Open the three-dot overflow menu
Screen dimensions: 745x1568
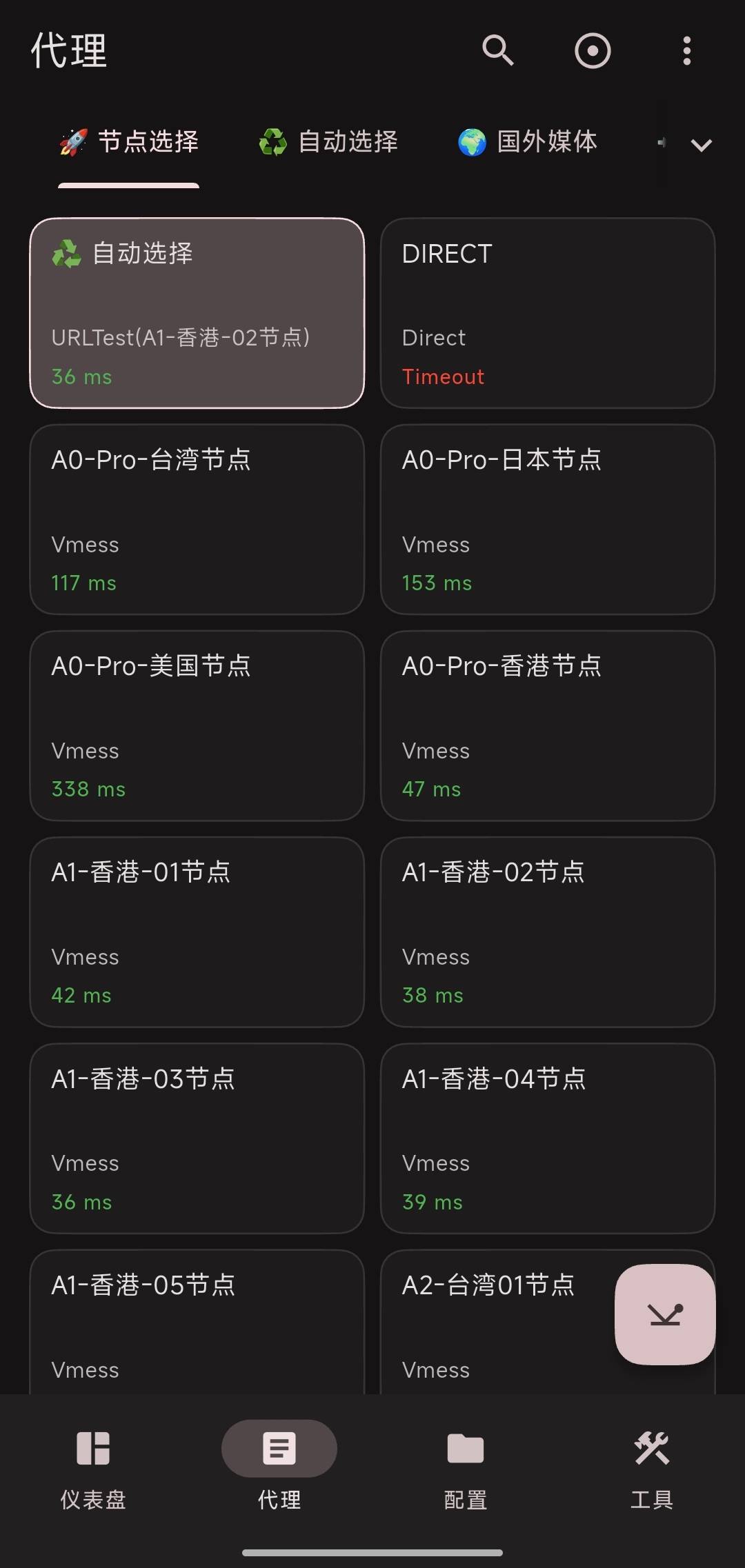pyautogui.click(x=686, y=50)
